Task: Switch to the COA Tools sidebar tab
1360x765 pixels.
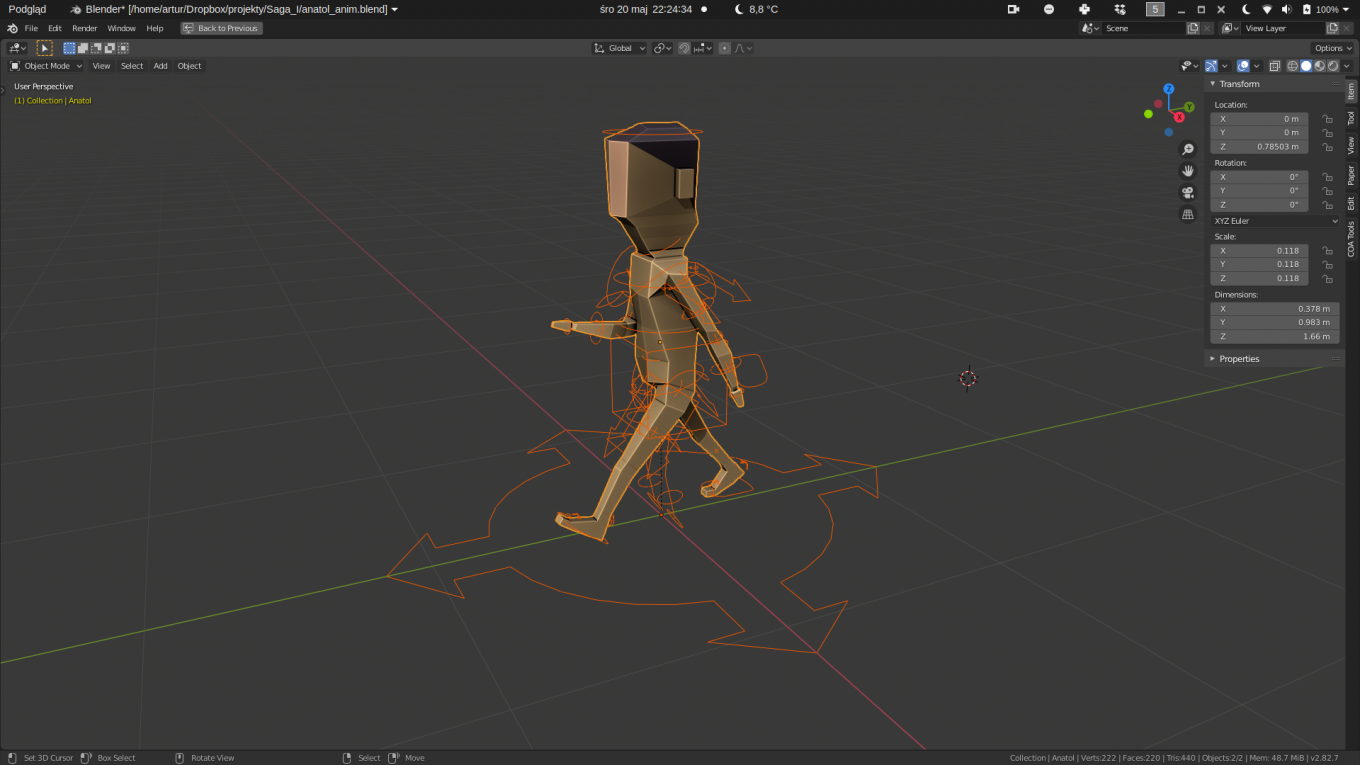Action: point(1351,238)
